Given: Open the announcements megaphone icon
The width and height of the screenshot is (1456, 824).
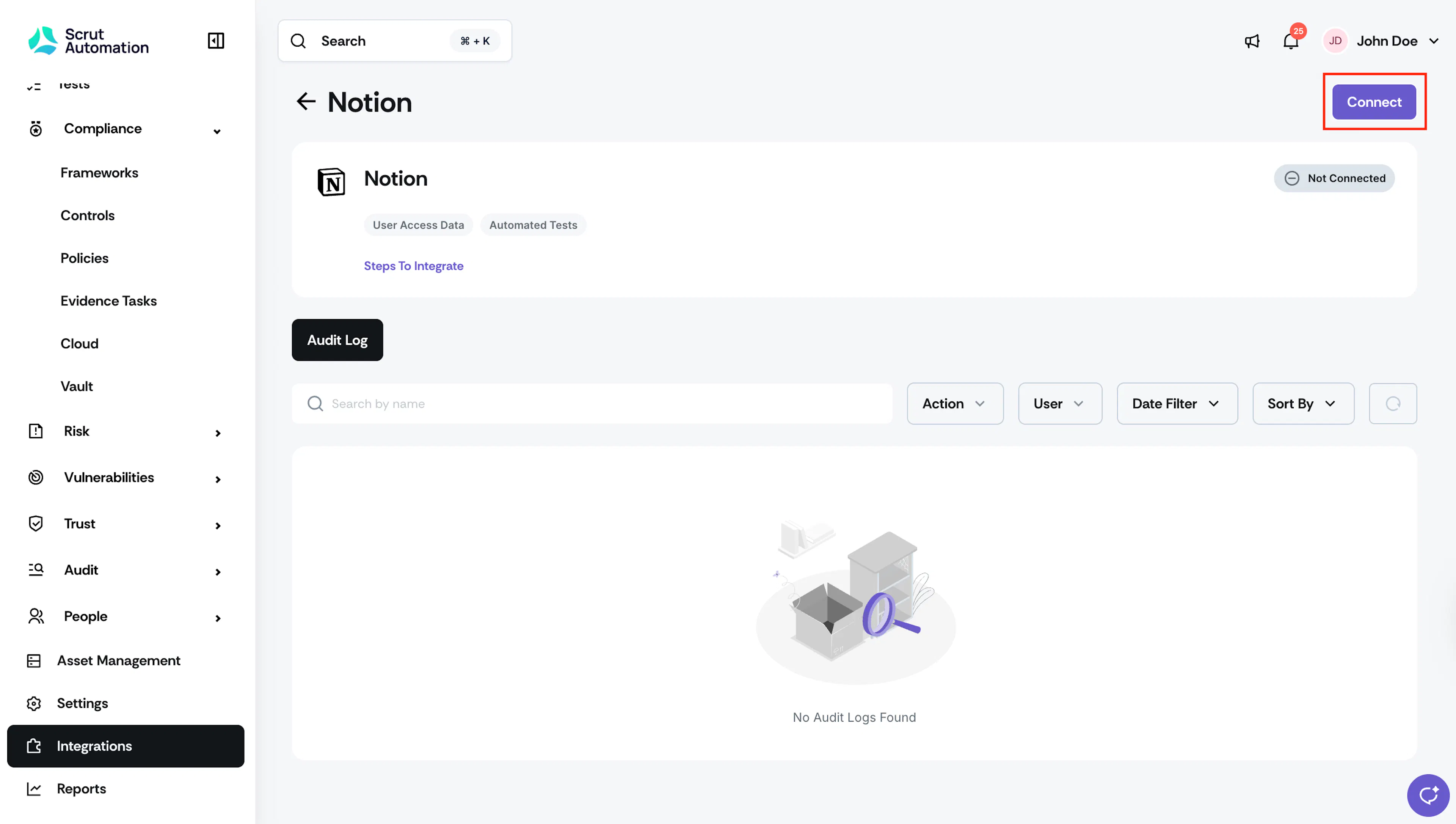Looking at the screenshot, I should pos(1252,41).
